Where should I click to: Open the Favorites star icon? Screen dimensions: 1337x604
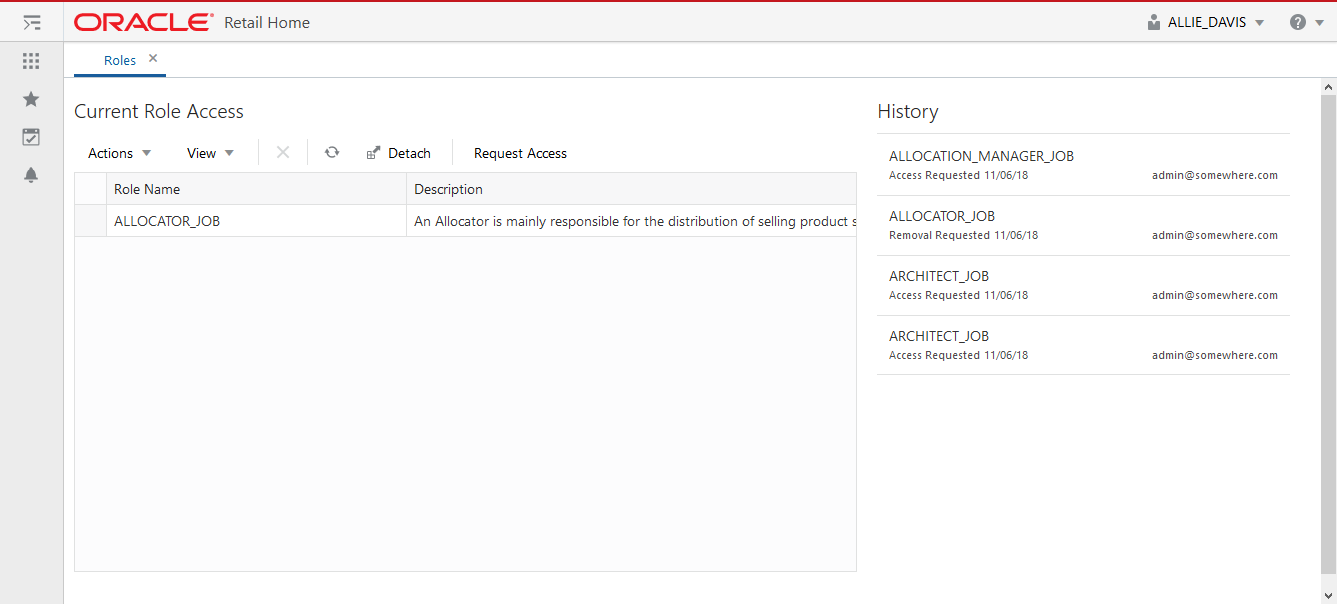[31, 99]
